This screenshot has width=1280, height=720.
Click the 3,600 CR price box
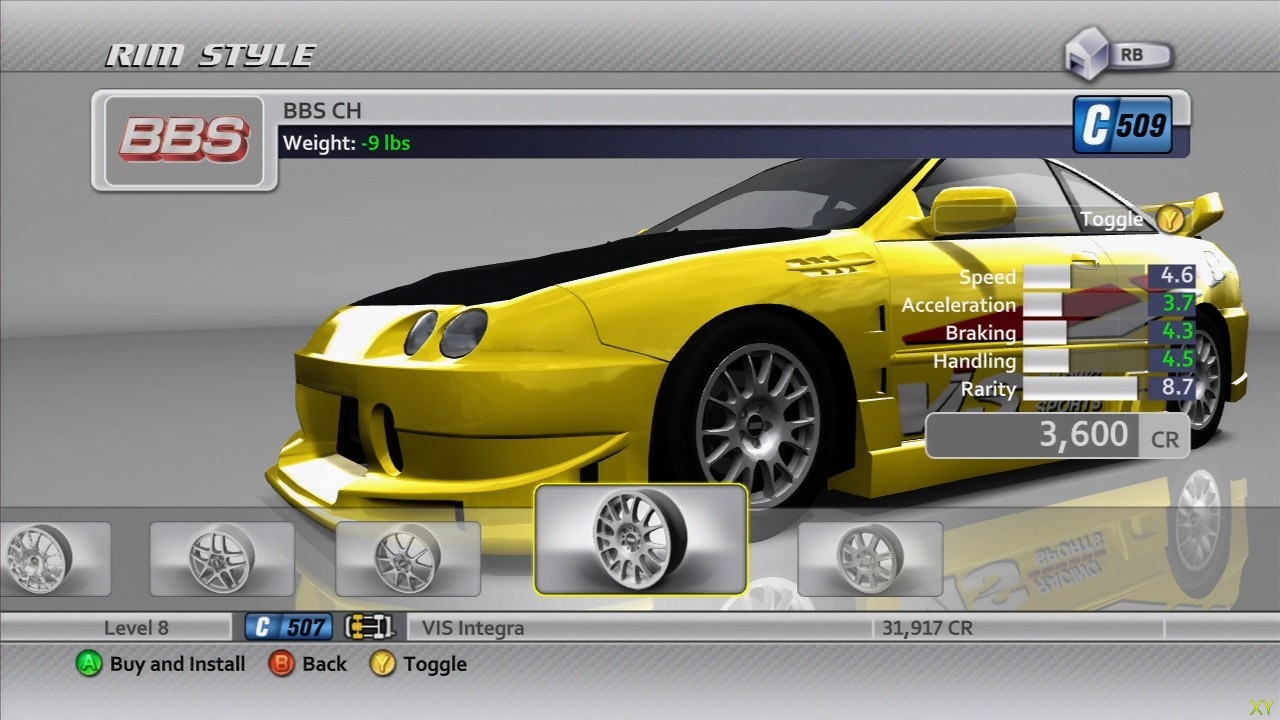click(1056, 436)
